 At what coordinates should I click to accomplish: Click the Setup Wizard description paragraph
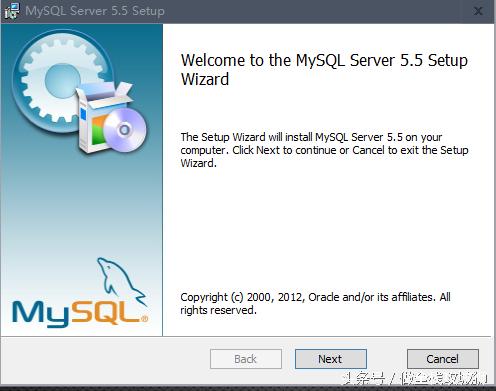tap(324, 150)
